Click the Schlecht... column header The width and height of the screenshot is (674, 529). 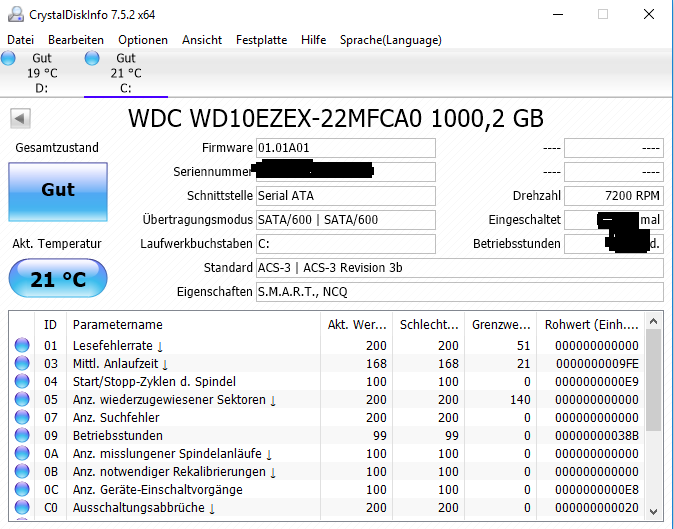(429, 324)
